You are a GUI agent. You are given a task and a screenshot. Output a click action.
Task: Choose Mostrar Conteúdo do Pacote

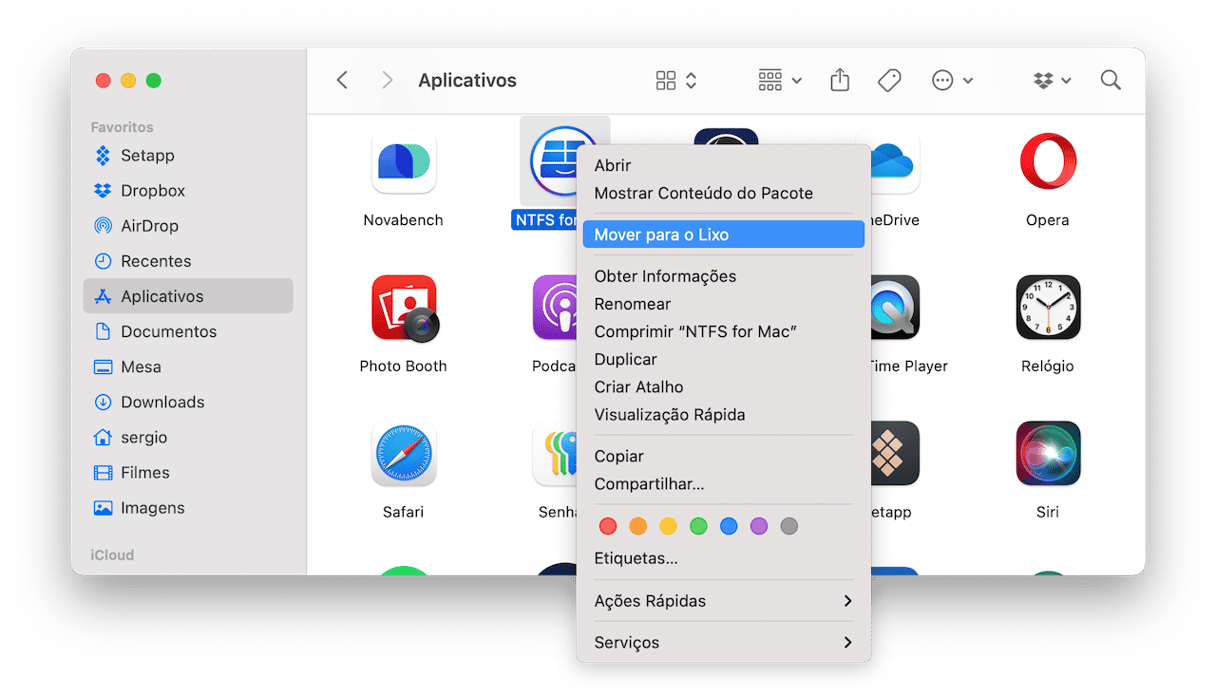point(724,193)
